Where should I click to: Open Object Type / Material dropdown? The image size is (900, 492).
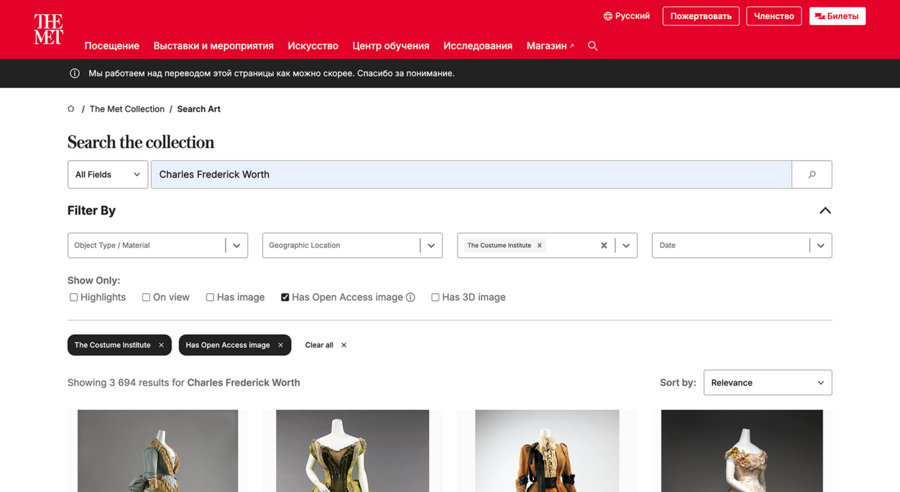[x=157, y=245]
